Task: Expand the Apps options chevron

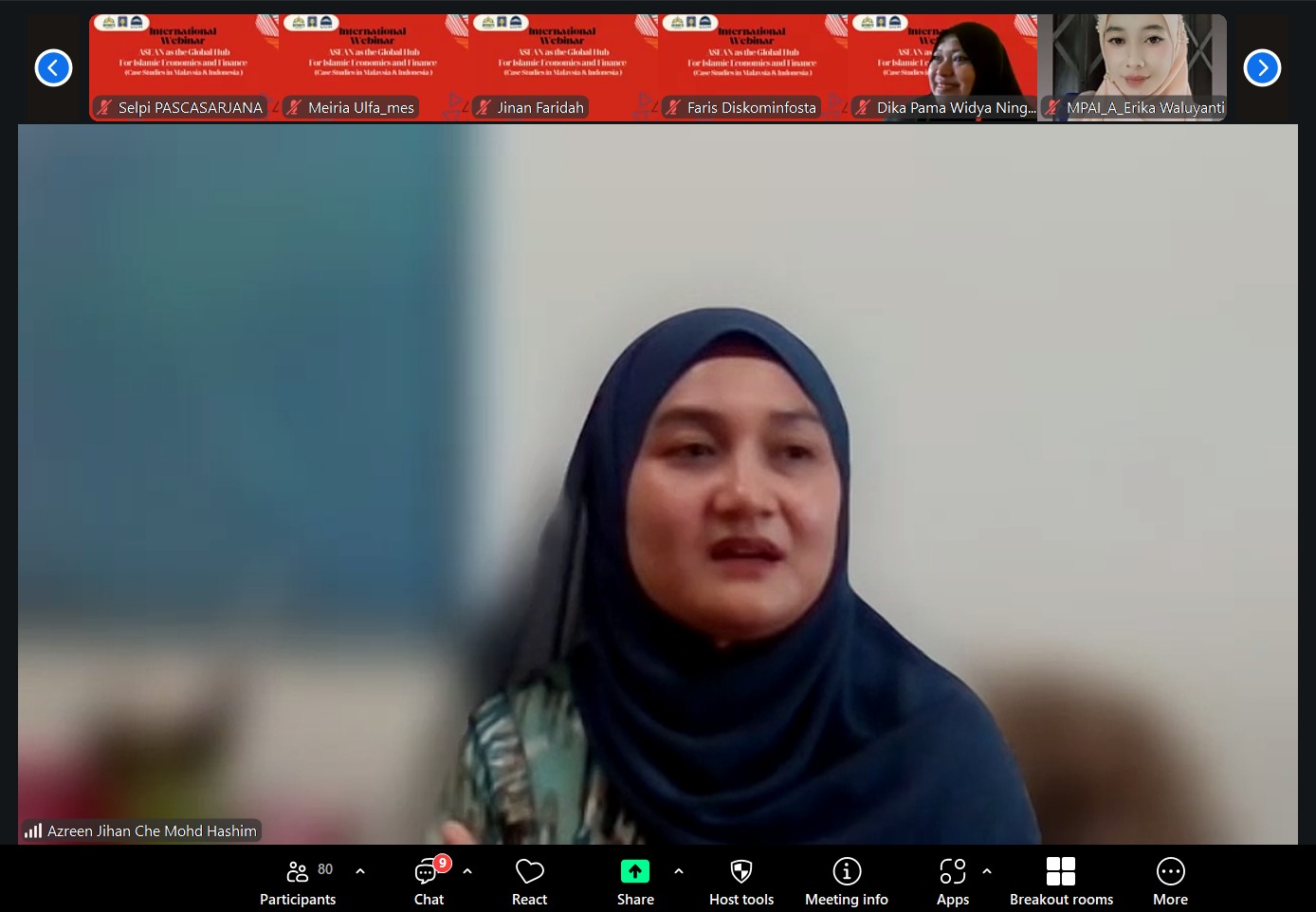Action: (987, 870)
